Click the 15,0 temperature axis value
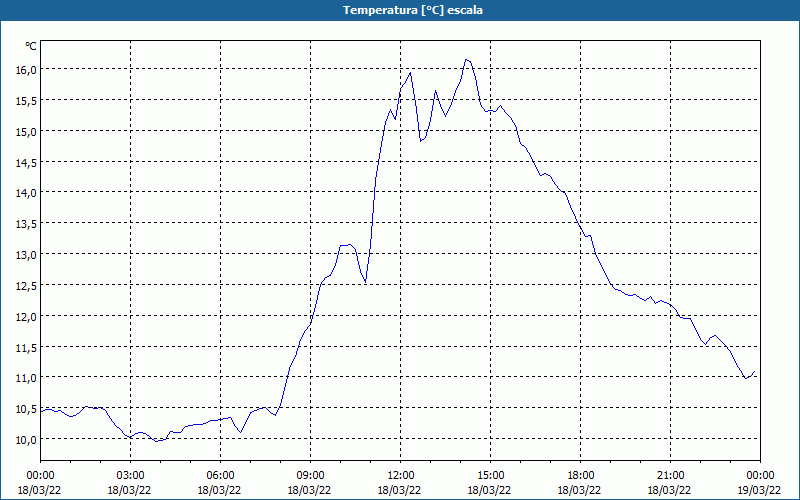Viewport: 800px width, 500px height. pos(26,132)
